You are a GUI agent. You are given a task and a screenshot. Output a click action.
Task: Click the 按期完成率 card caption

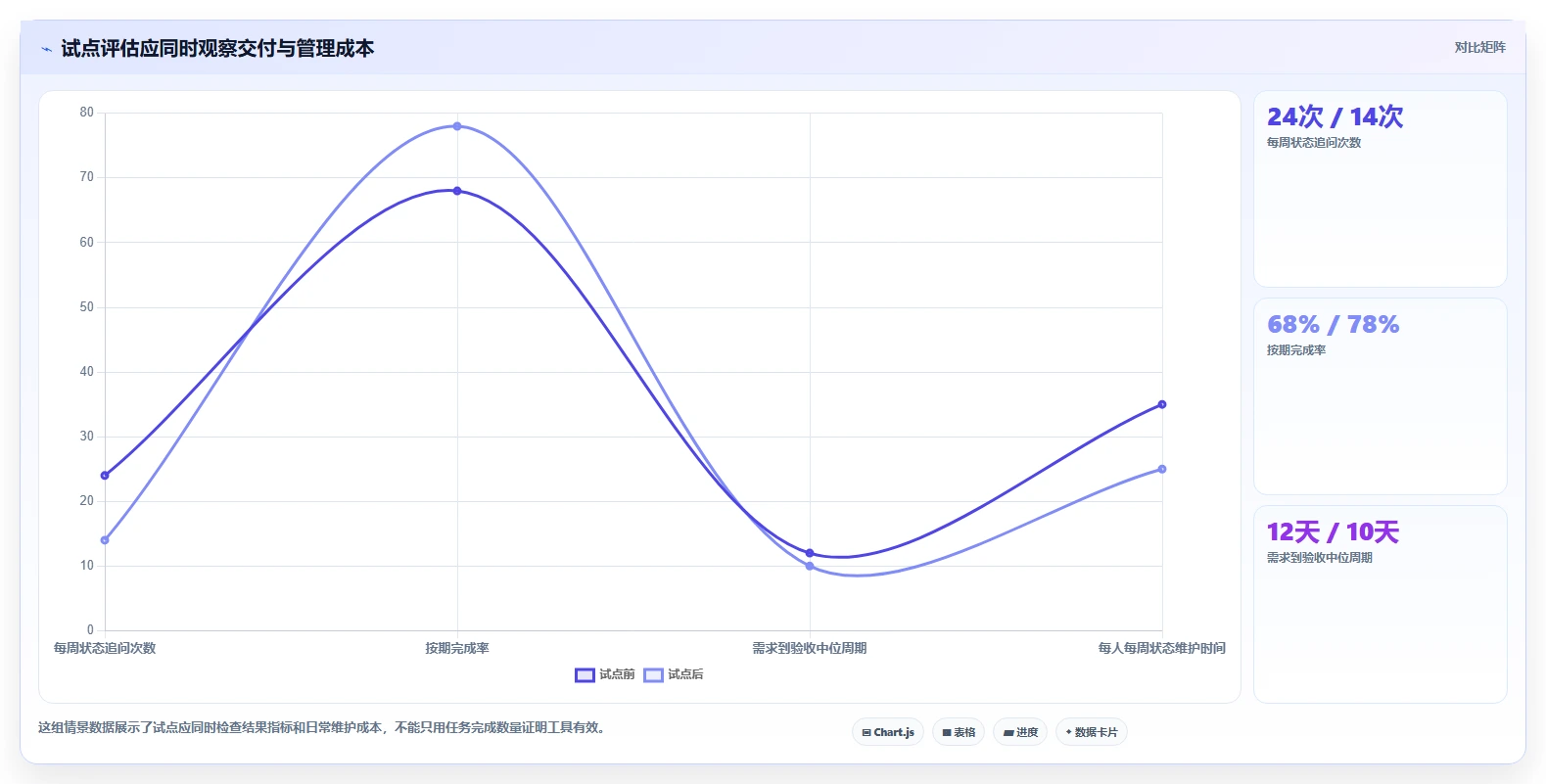[x=1296, y=350]
